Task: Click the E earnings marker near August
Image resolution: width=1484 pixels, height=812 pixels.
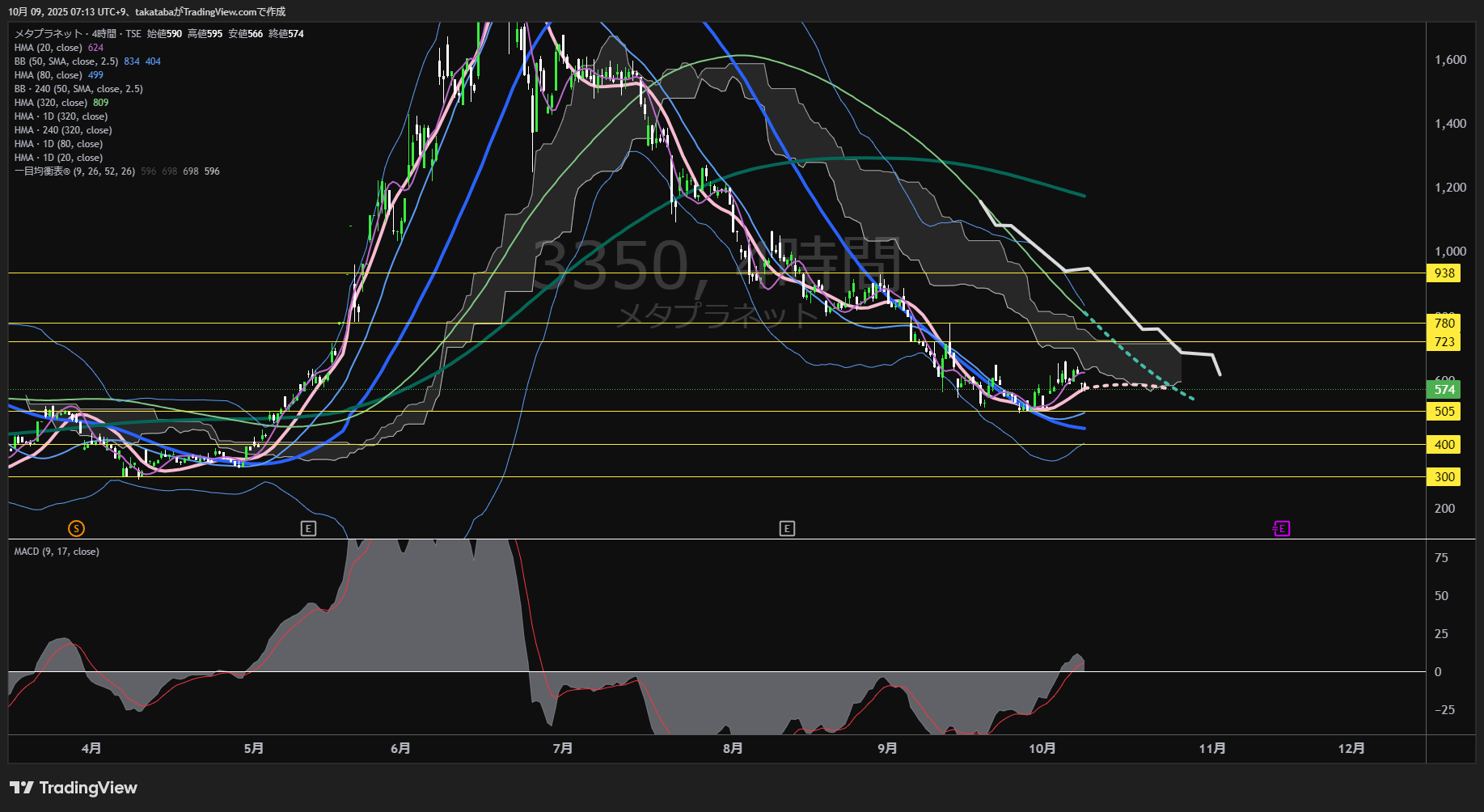Action: (x=787, y=528)
